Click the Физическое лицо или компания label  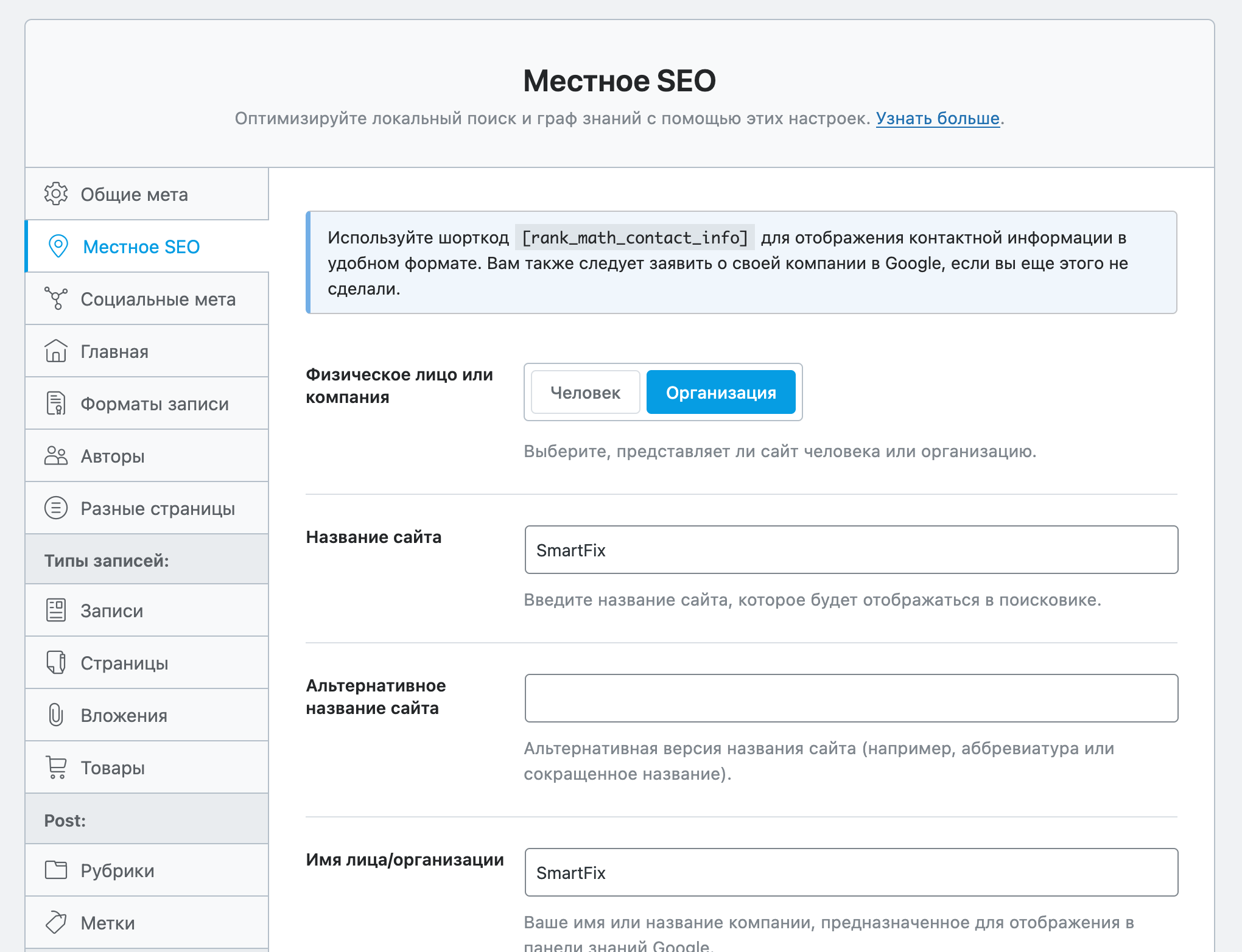point(399,386)
